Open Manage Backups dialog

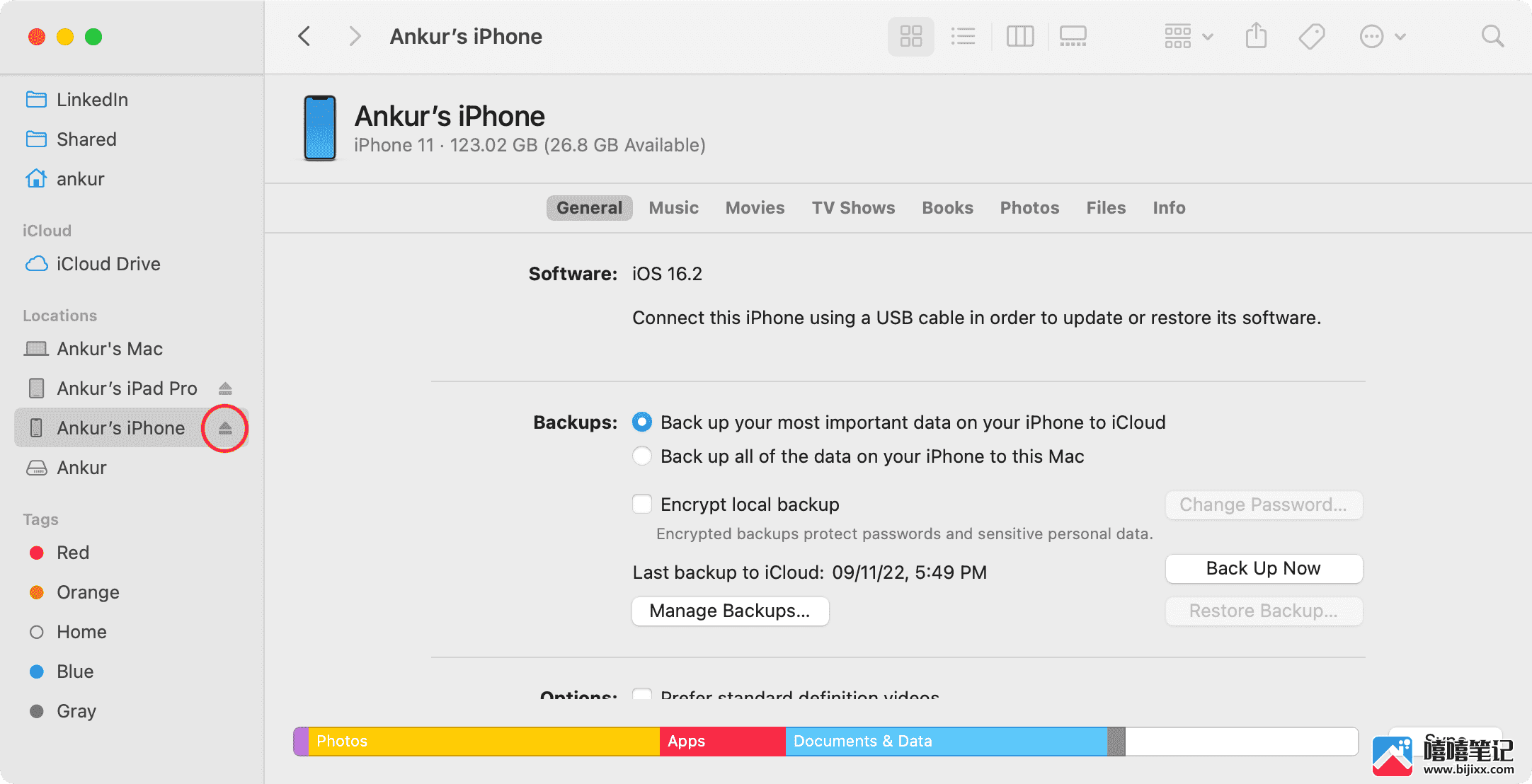pyautogui.click(x=730, y=610)
